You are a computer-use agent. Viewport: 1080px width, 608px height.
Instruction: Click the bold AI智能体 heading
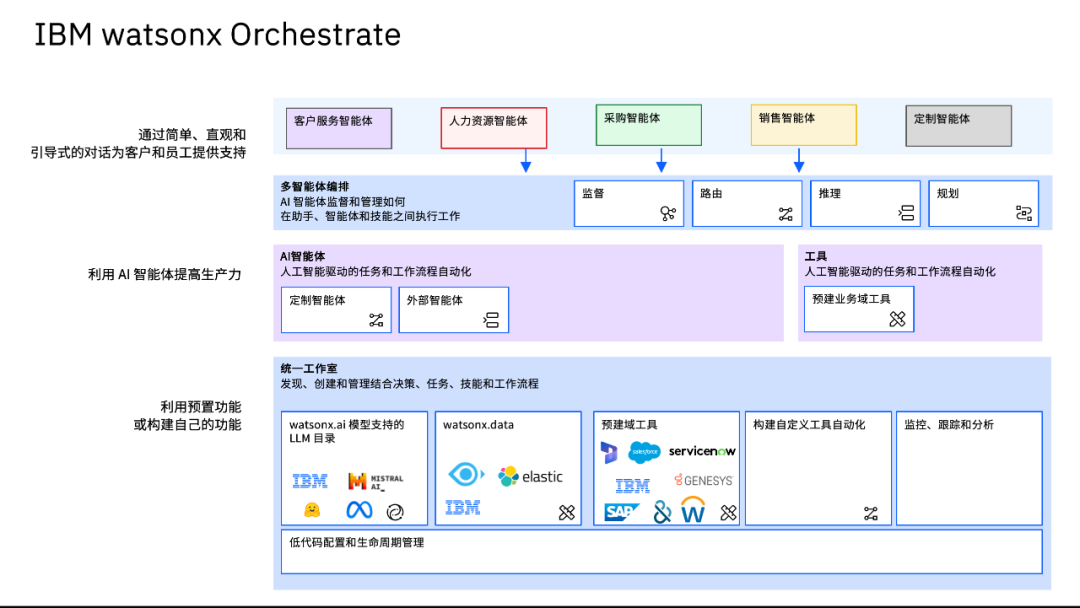coord(302,256)
